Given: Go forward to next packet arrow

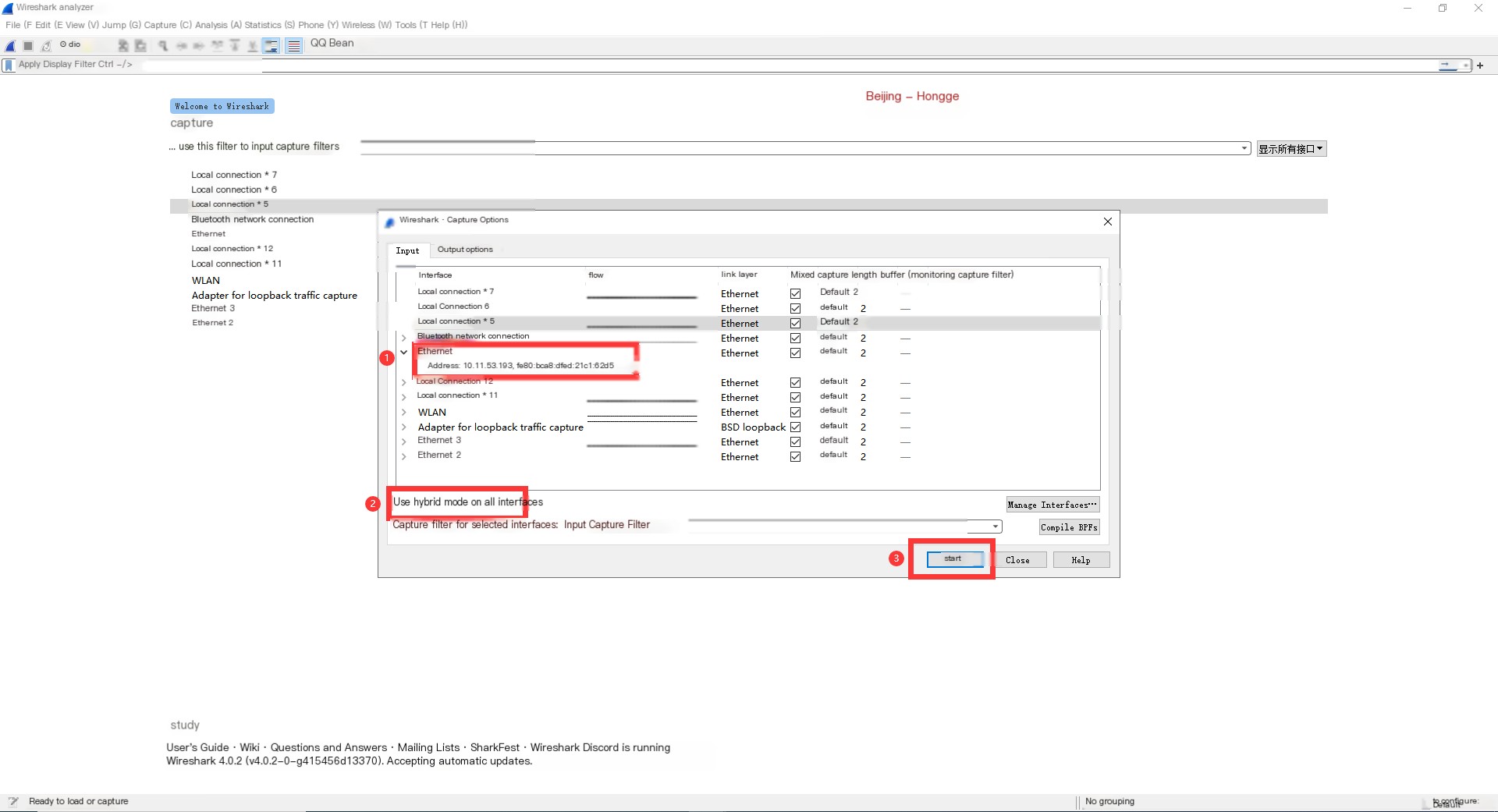Looking at the screenshot, I should (x=199, y=45).
